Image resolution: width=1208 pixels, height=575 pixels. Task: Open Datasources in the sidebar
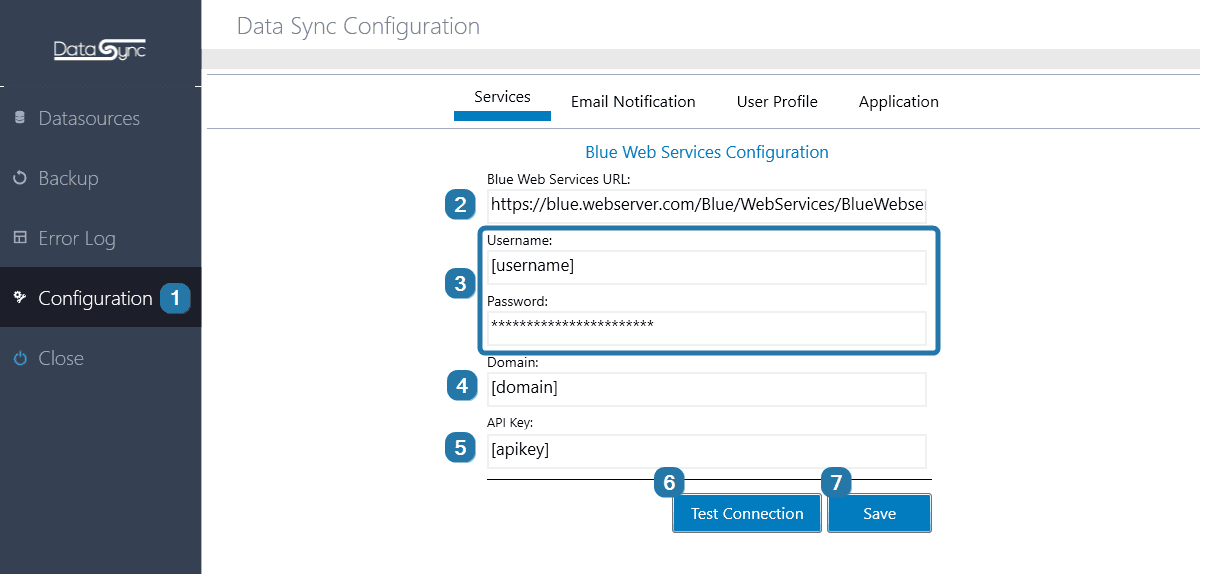[x=100, y=118]
